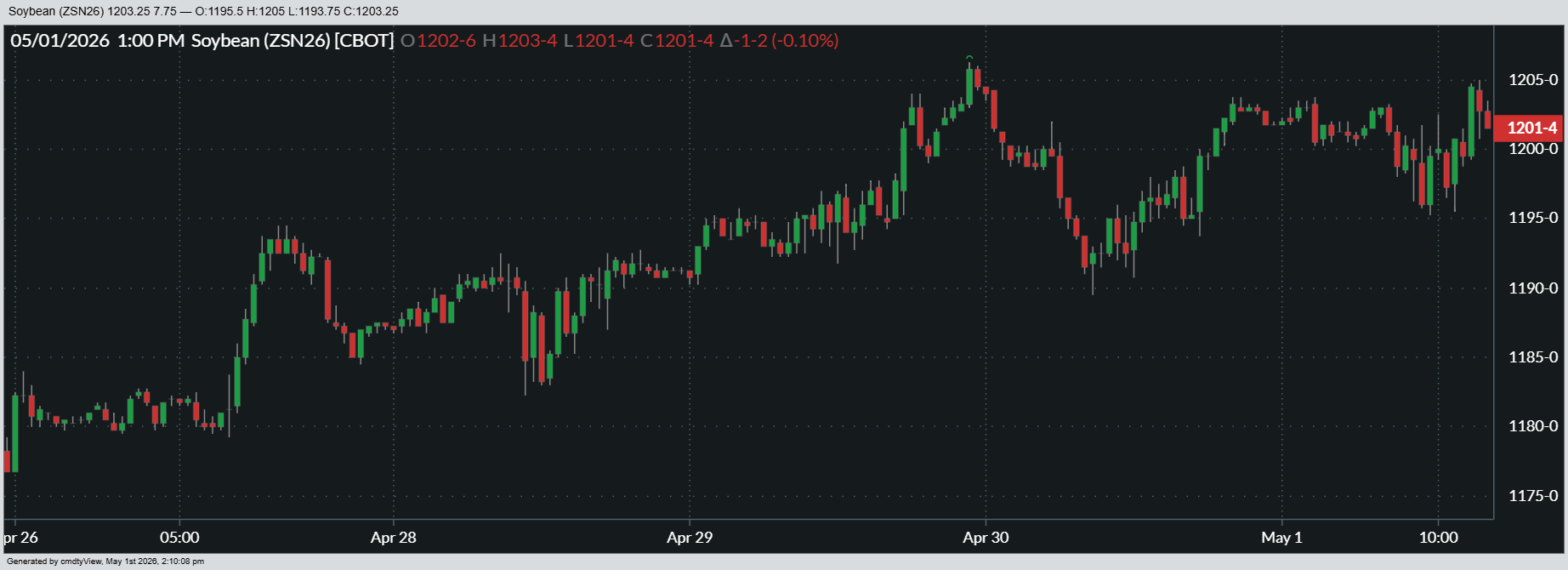Click the 05:00 time axis label
Viewport: 1568px width, 570px height.
[x=179, y=538]
